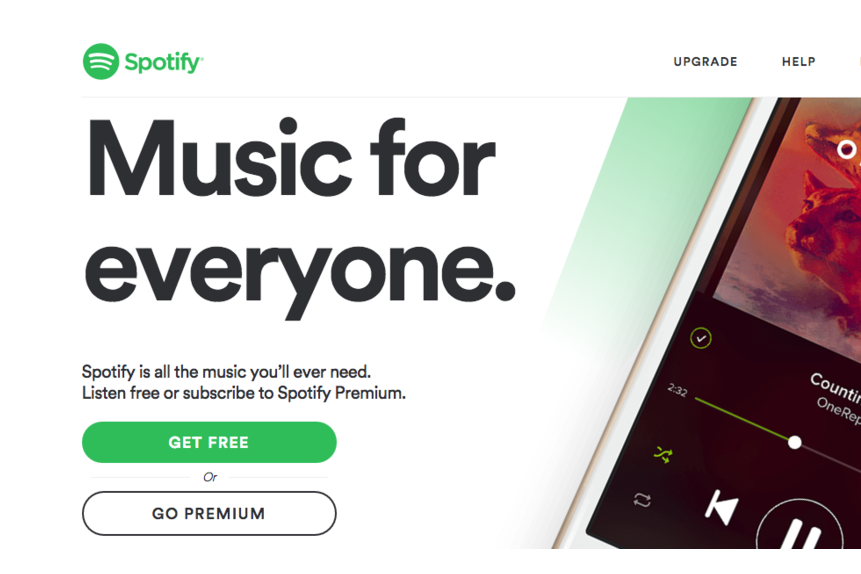Click the green GET FREE button
Viewport: 861px width, 574px height.
click(x=209, y=442)
